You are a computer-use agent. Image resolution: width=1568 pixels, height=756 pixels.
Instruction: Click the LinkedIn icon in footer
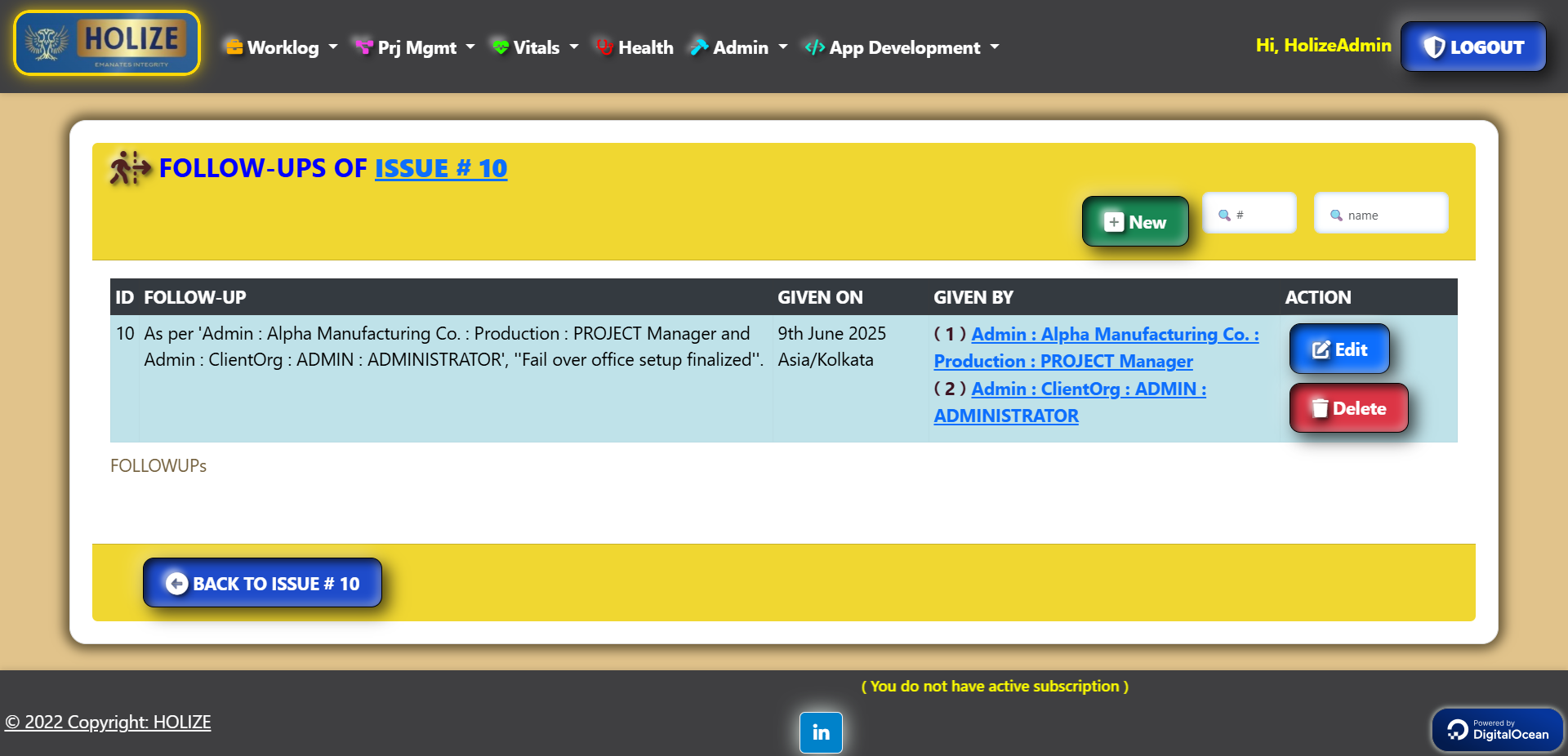coord(821,732)
